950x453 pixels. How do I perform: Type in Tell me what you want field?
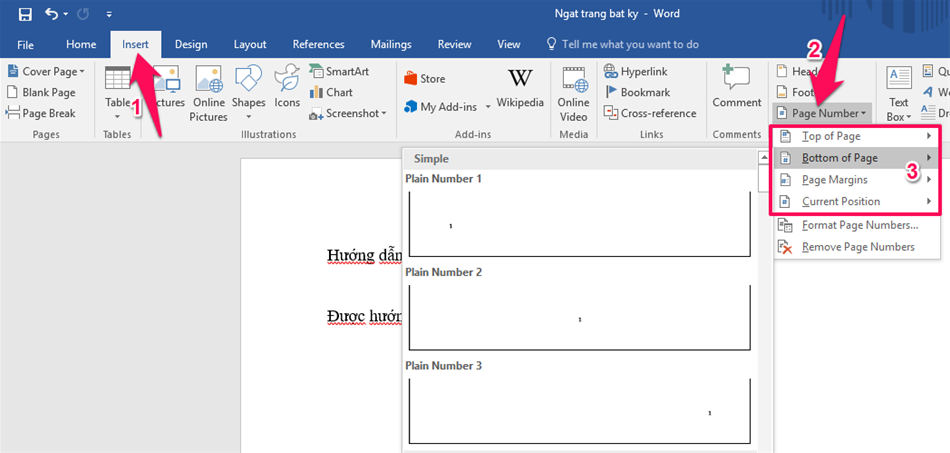[x=630, y=44]
